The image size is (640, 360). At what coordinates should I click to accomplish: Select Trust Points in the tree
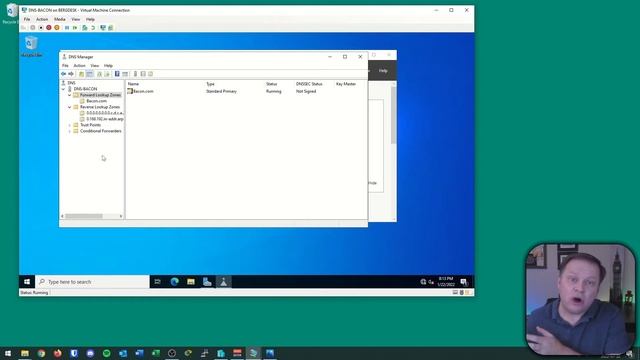pyautogui.click(x=90, y=125)
